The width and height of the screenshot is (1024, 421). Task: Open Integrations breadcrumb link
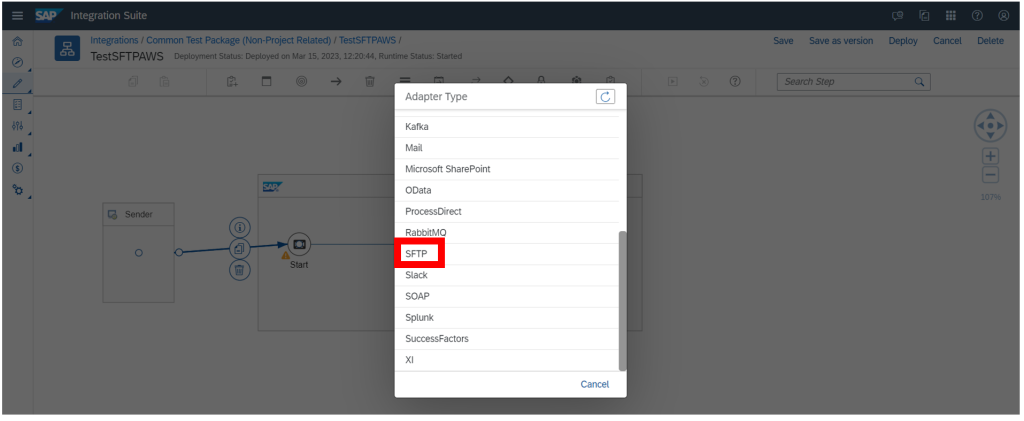coord(114,40)
